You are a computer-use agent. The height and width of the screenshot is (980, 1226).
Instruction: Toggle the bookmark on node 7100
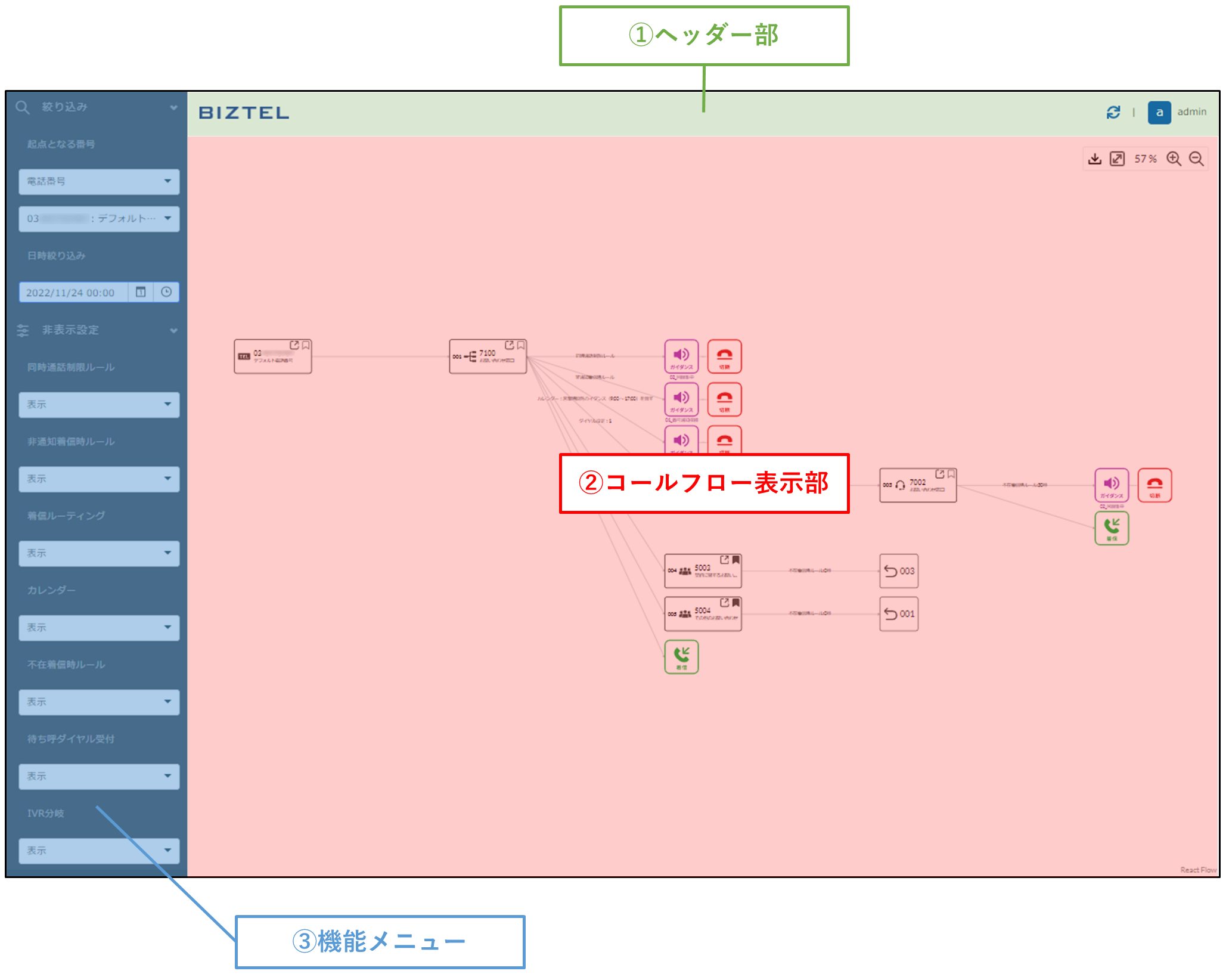pyautogui.click(x=521, y=345)
